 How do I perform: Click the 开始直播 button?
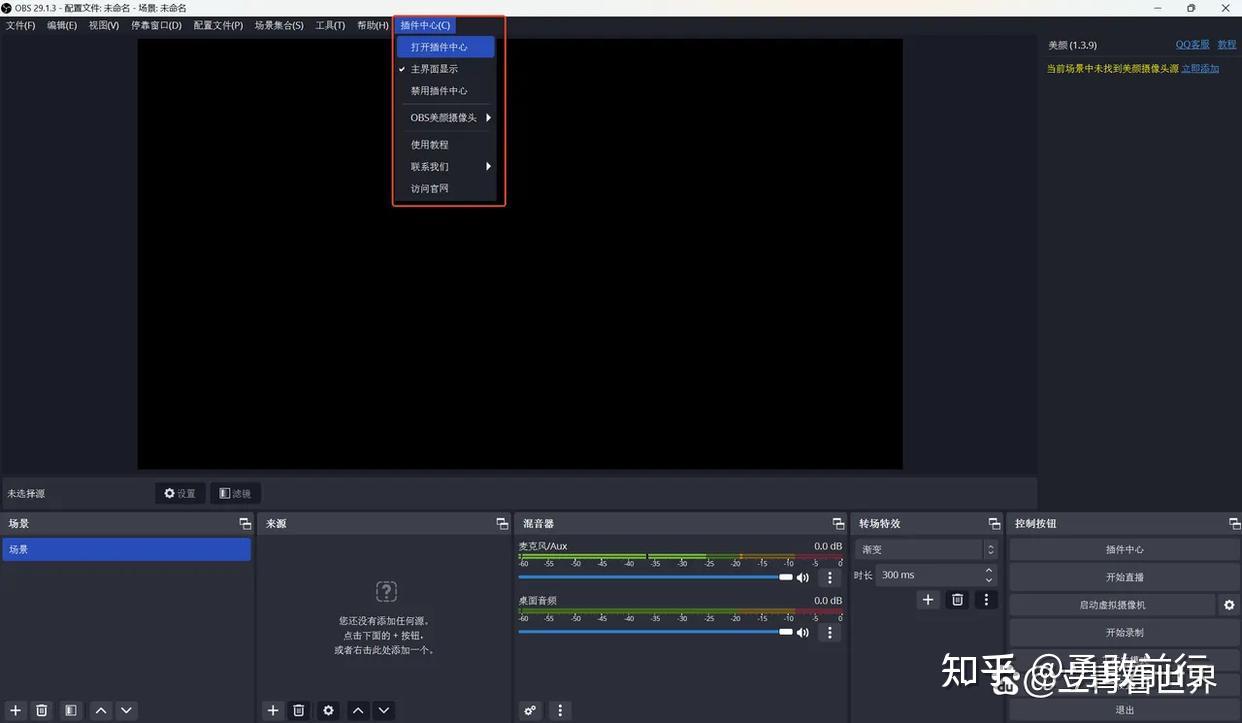click(x=1124, y=577)
